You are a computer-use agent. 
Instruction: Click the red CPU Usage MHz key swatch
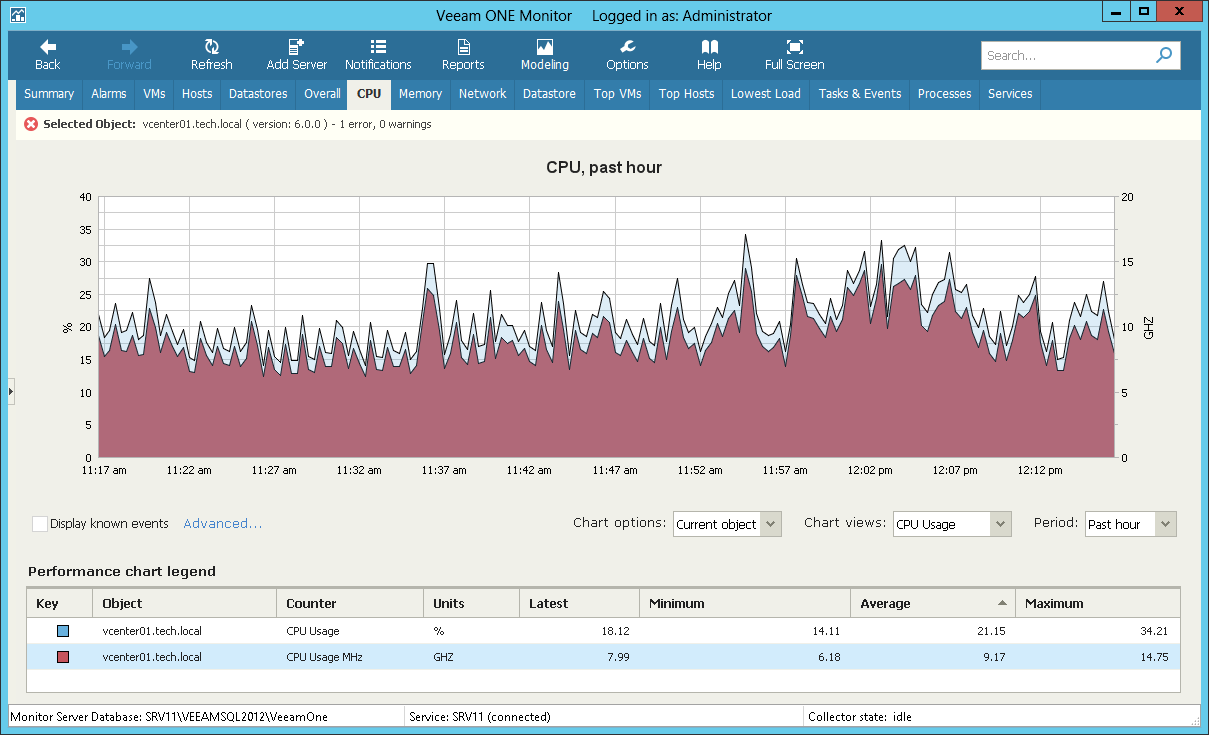tap(63, 657)
